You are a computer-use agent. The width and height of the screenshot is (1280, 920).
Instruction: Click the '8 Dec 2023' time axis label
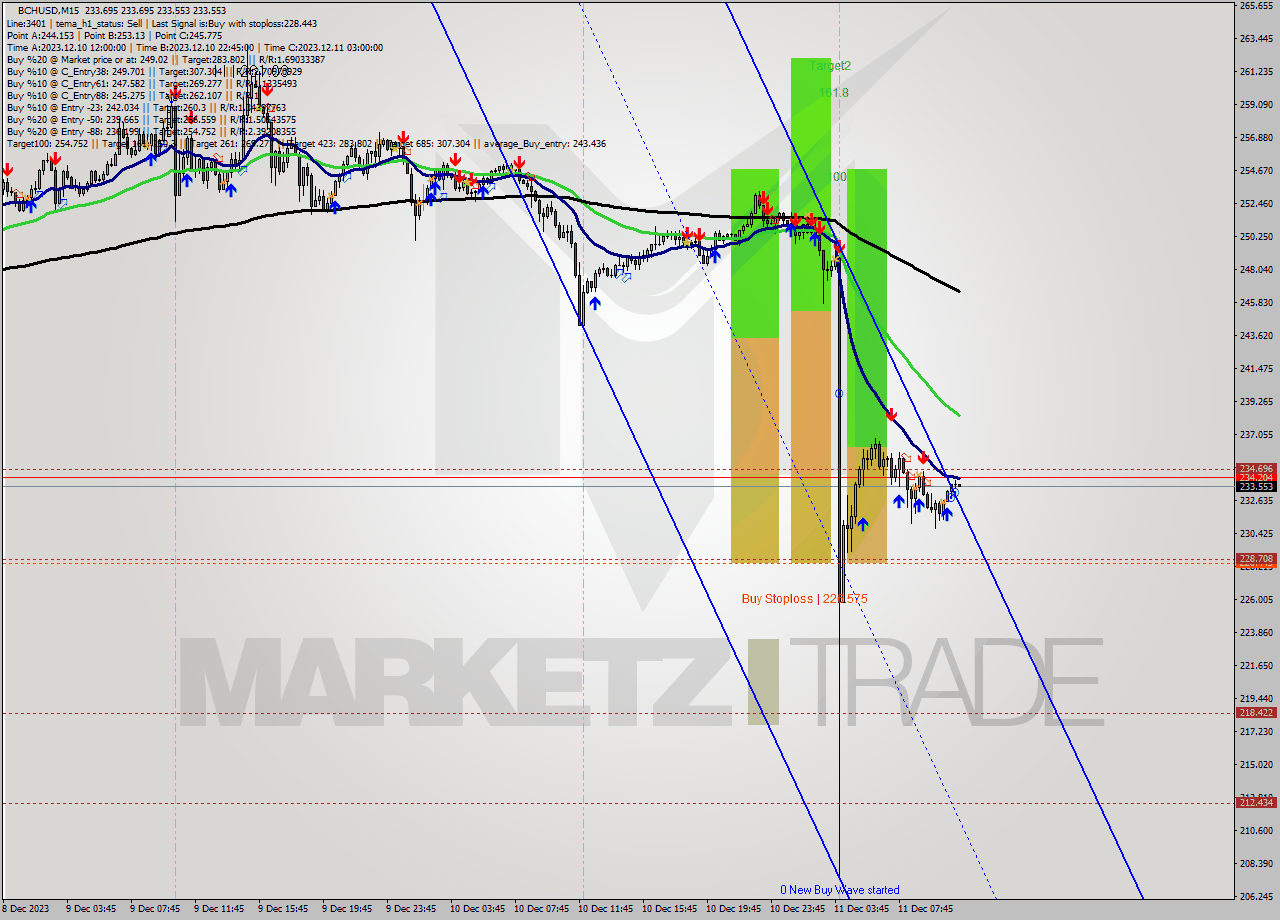pos(26,909)
